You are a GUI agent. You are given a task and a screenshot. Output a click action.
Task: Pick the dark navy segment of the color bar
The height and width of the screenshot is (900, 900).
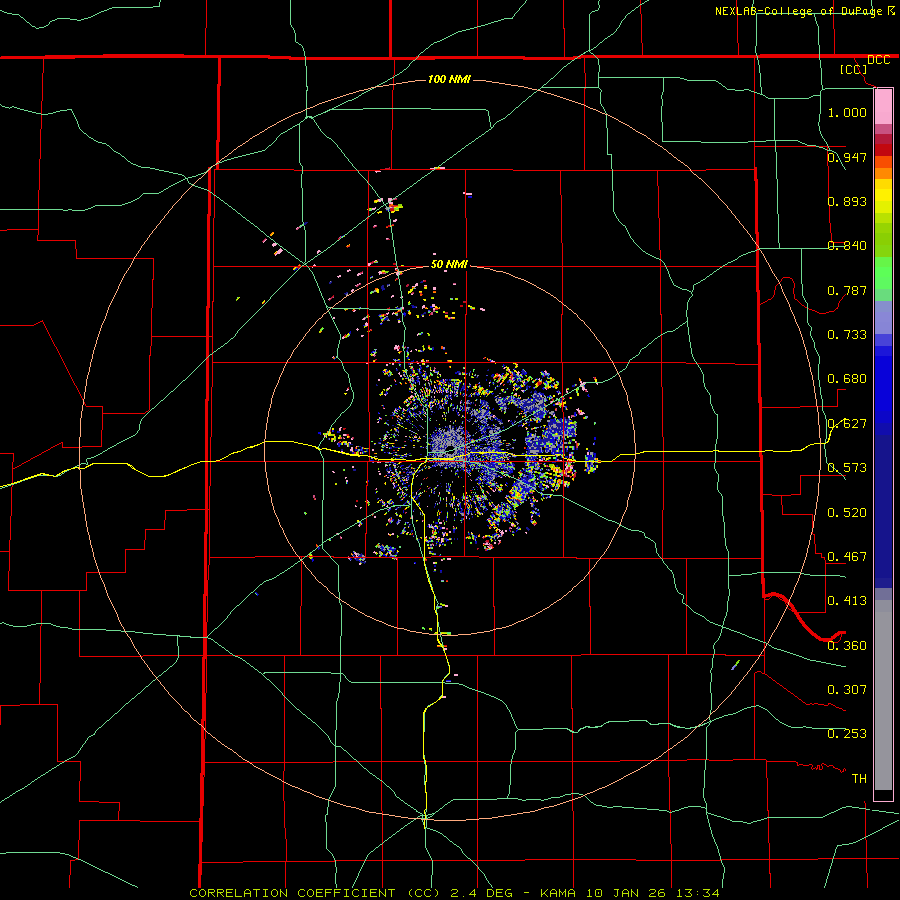click(x=883, y=511)
